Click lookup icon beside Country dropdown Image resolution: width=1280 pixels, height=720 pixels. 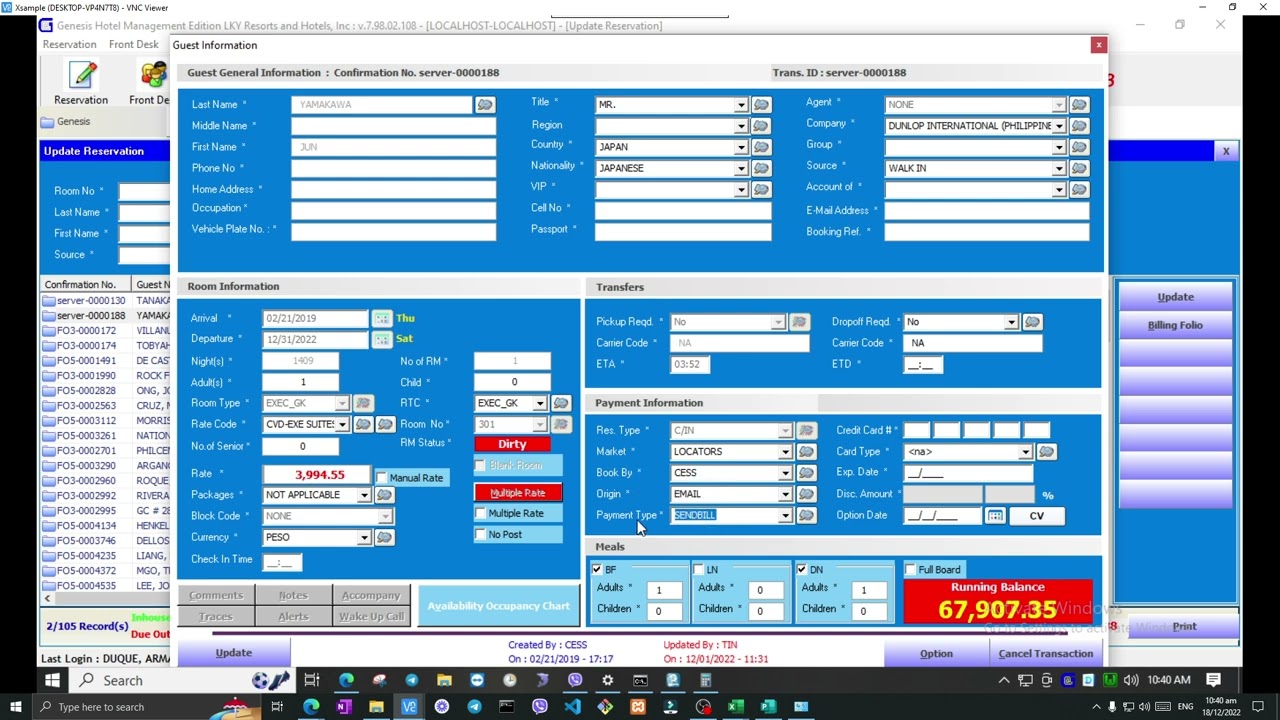[x=761, y=147]
